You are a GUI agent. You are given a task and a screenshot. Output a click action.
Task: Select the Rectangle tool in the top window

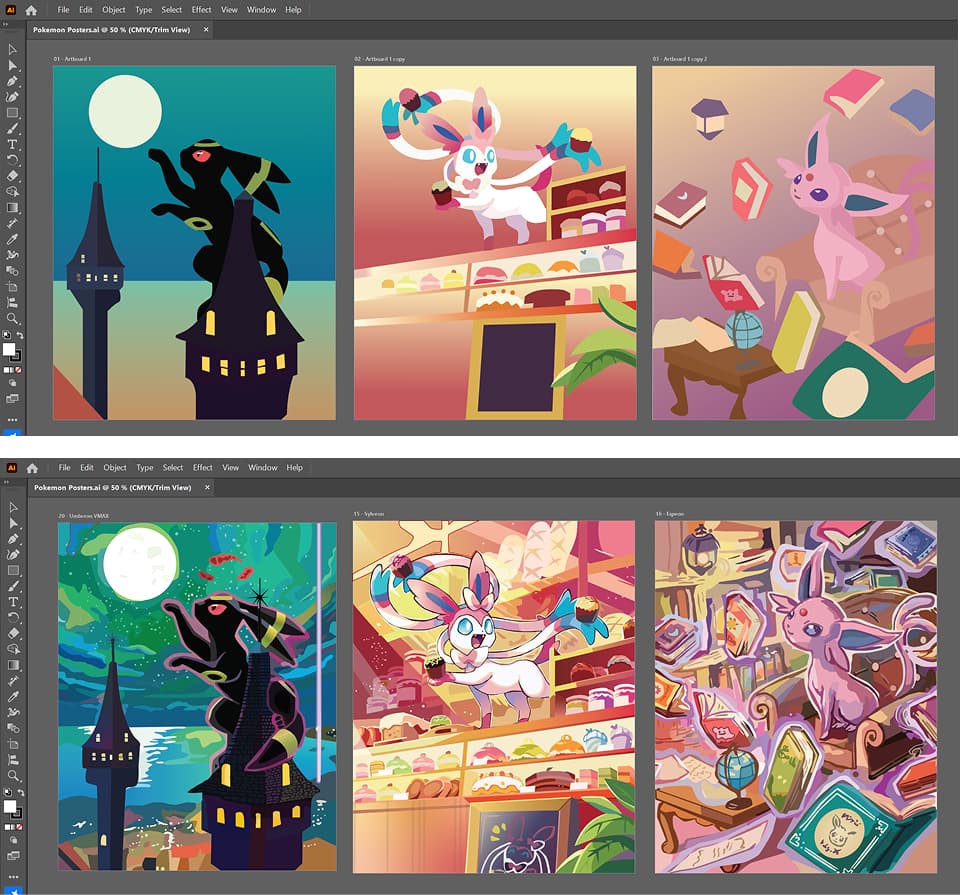click(x=12, y=113)
